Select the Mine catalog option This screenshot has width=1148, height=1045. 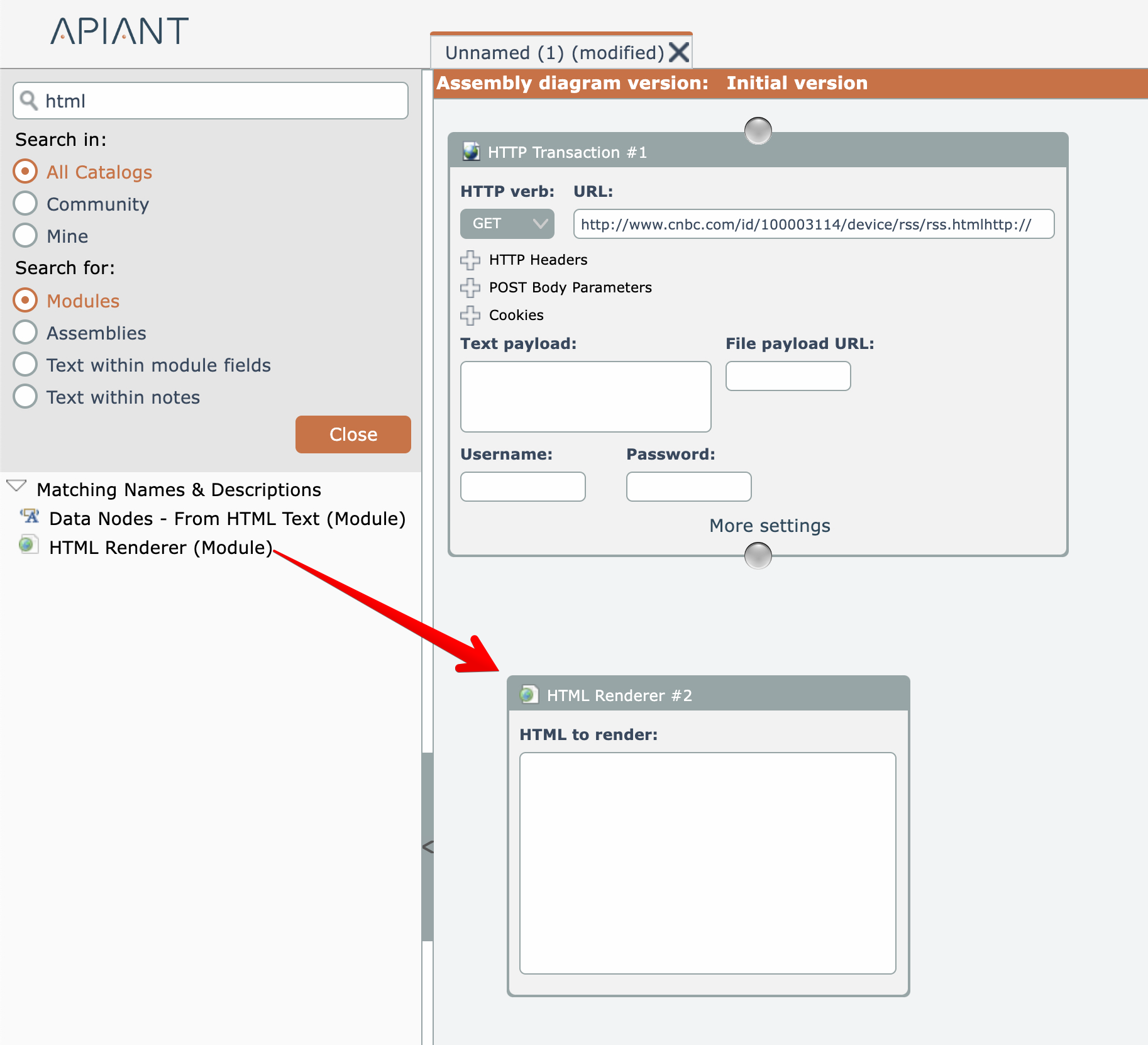pos(25,236)
